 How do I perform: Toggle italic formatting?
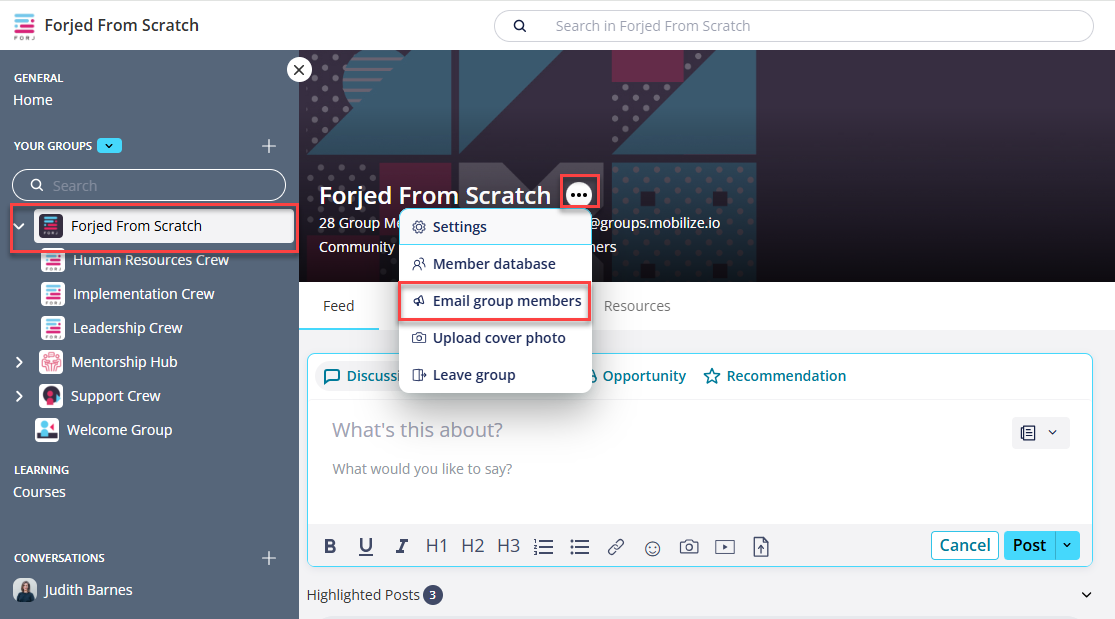coord(401,546)
